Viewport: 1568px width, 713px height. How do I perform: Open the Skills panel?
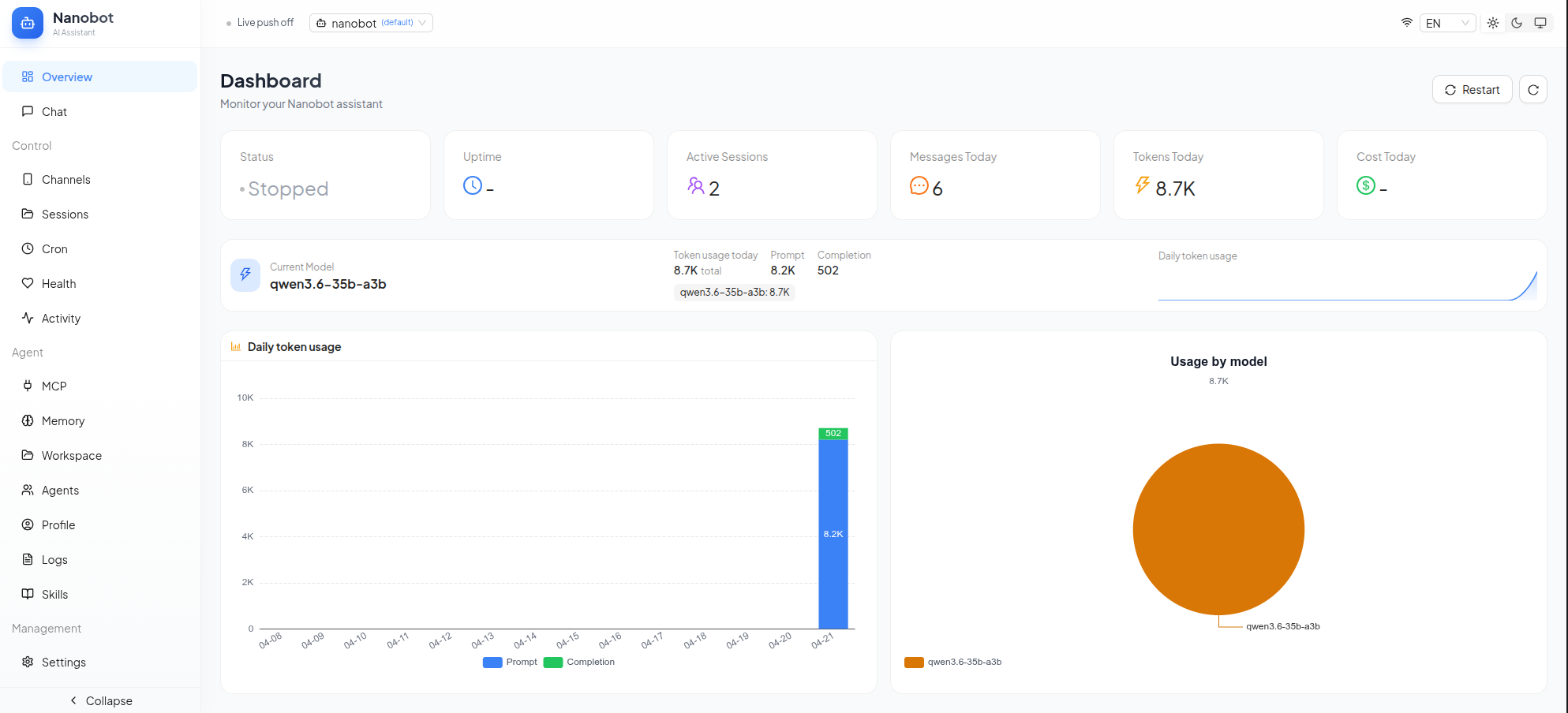pyautogui.click(x=54, y=594)
